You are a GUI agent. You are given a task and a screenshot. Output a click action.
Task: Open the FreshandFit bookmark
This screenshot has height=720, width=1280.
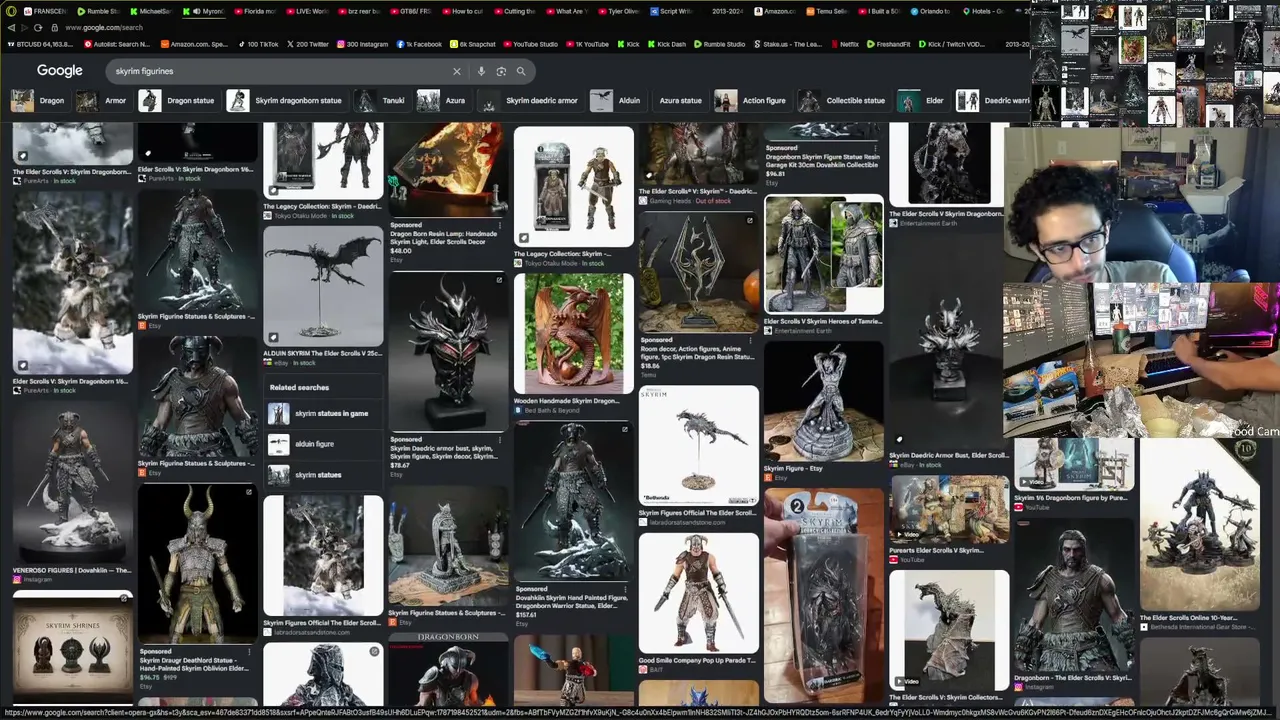[889, 44]
